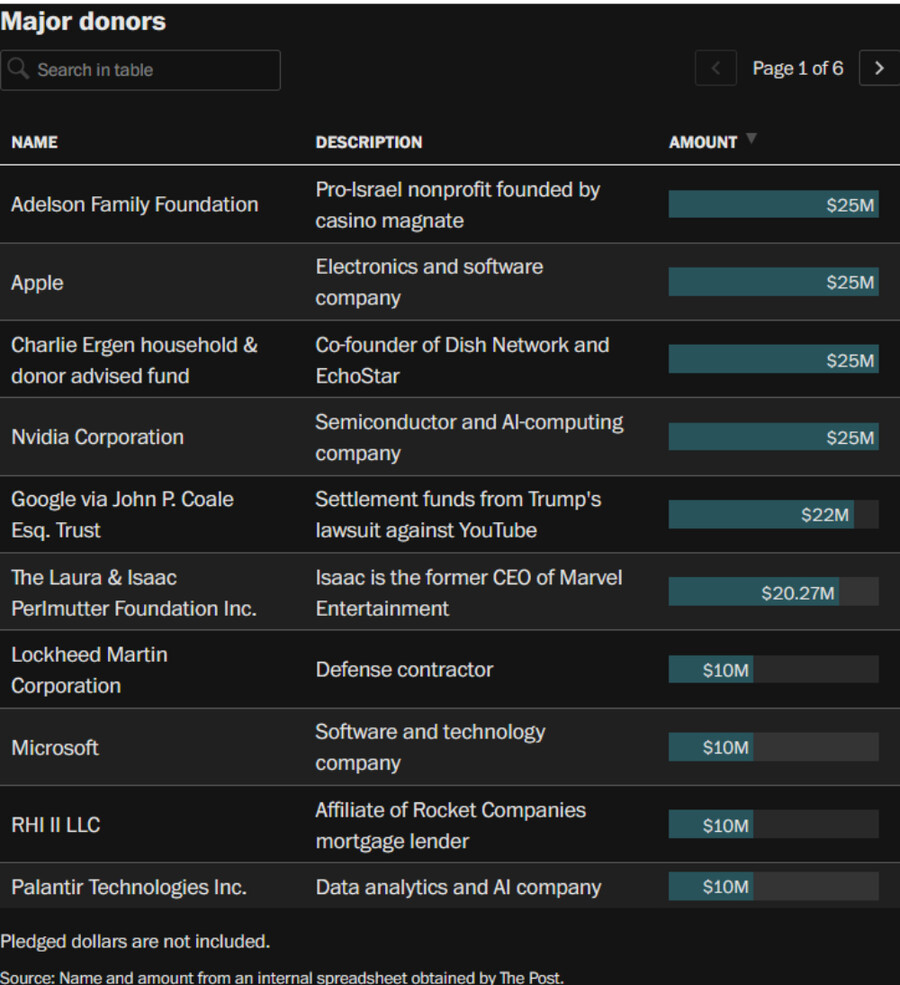Click the Palantir $10M amount bar
The width and height of the screenshot is (900, 985).
(711, 886)
